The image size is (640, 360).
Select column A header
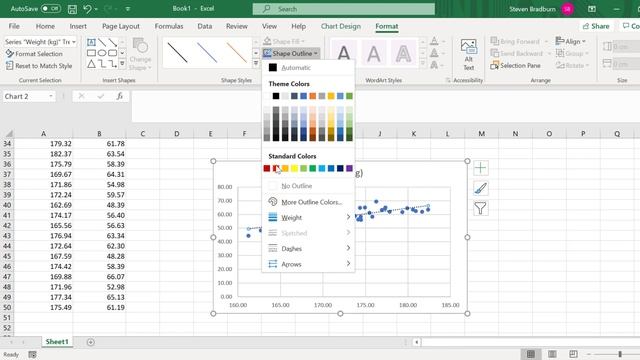(x=43, y=133)
